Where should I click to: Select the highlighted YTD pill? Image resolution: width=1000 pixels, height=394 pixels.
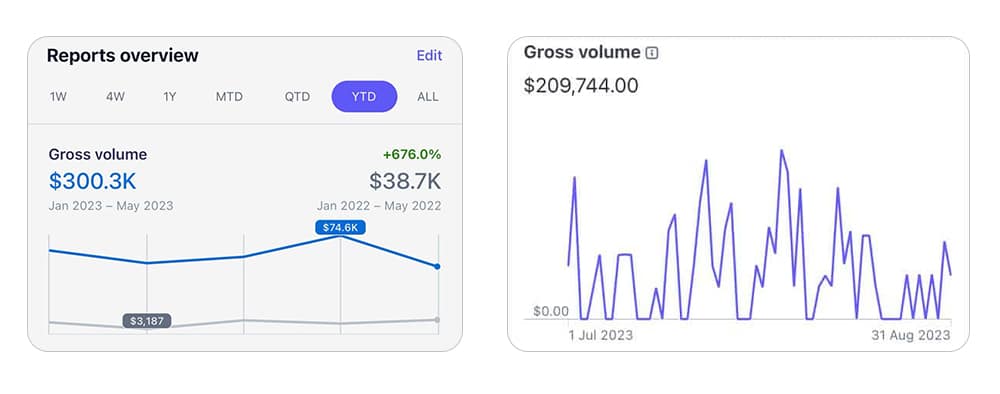364,97
